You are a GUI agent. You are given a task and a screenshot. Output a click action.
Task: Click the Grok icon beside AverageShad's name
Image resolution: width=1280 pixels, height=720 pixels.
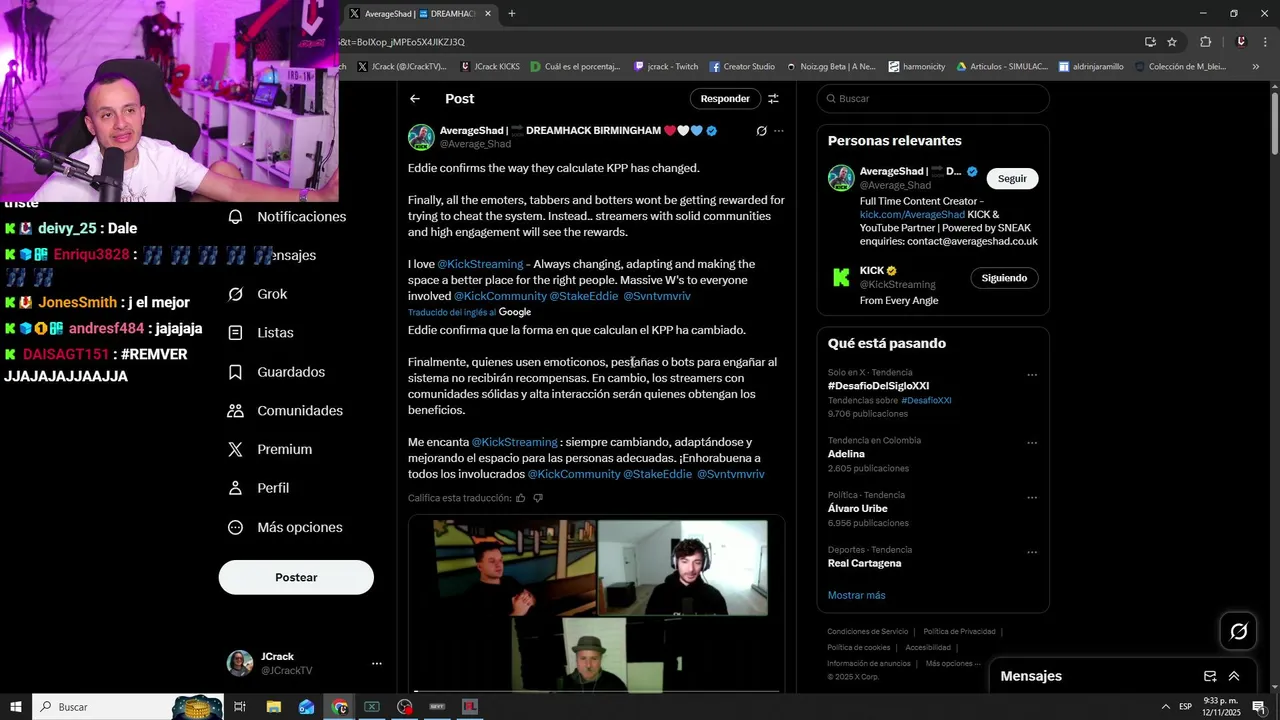click(x=761, y=131)
